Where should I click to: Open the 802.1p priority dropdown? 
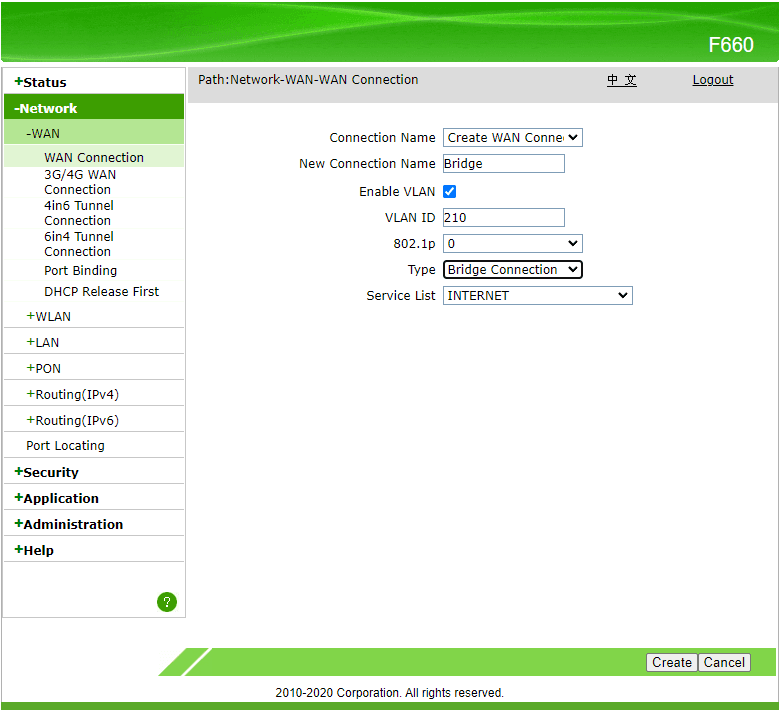tap(512, 243)
